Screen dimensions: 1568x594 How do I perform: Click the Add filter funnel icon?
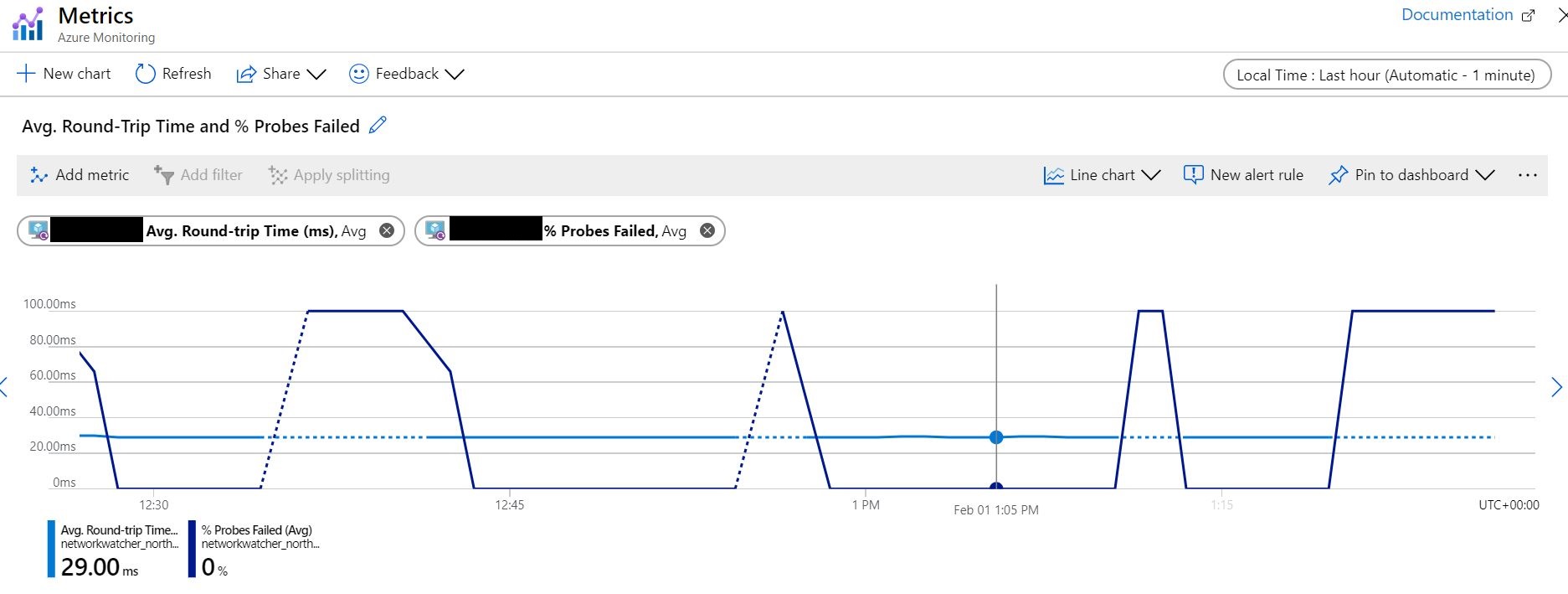point(163,174)
